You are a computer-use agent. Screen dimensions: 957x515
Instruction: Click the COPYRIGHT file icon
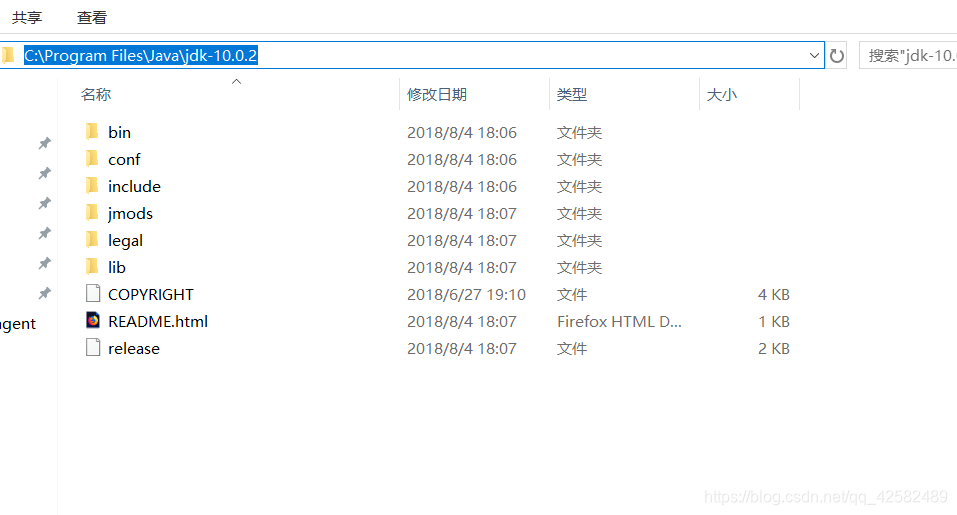(x=93, y=294)
